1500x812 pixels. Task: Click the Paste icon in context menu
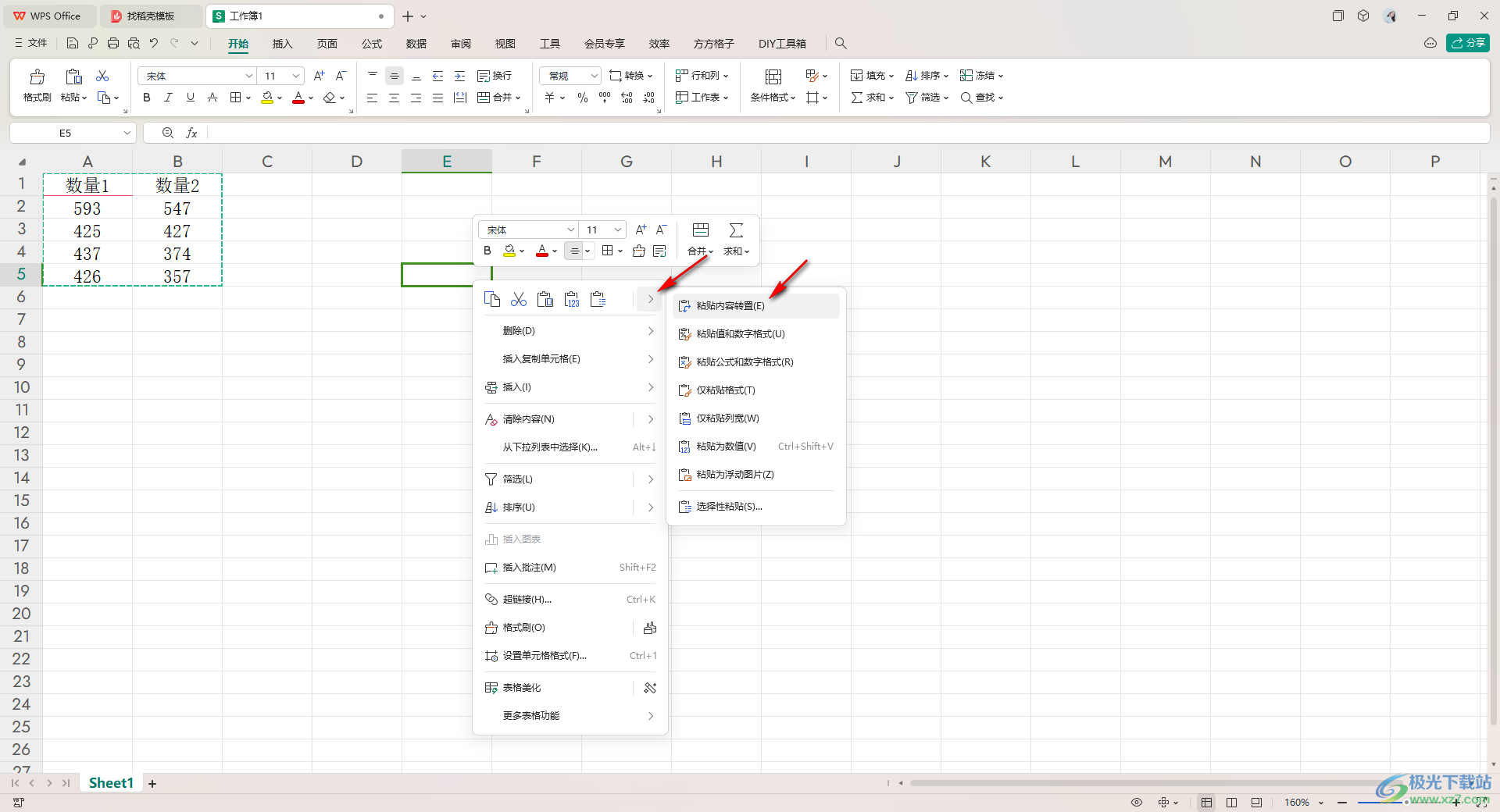(x=545, y=299)
